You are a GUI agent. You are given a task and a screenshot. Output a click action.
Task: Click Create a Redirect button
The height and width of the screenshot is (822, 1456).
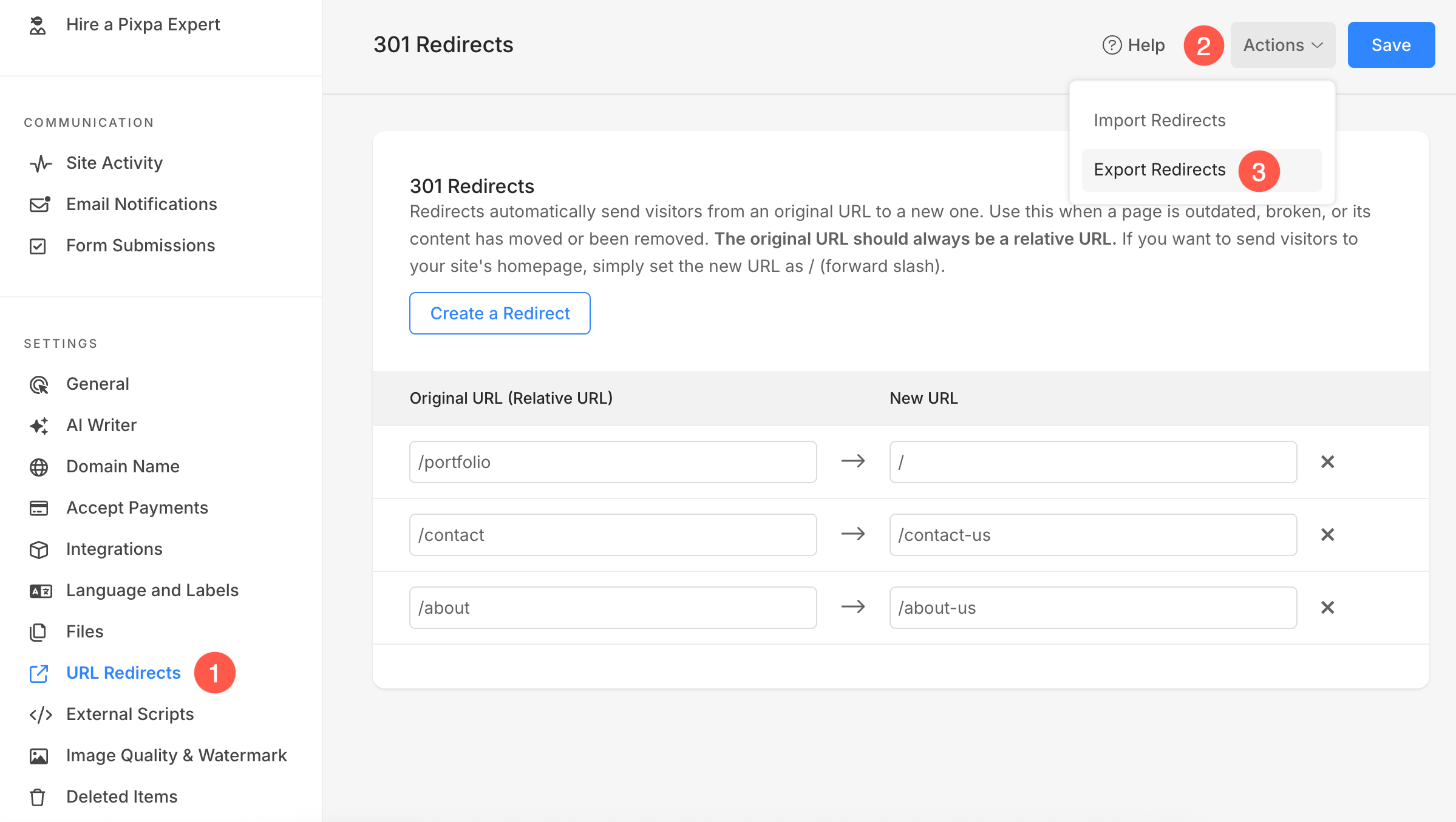coord(500,313)
